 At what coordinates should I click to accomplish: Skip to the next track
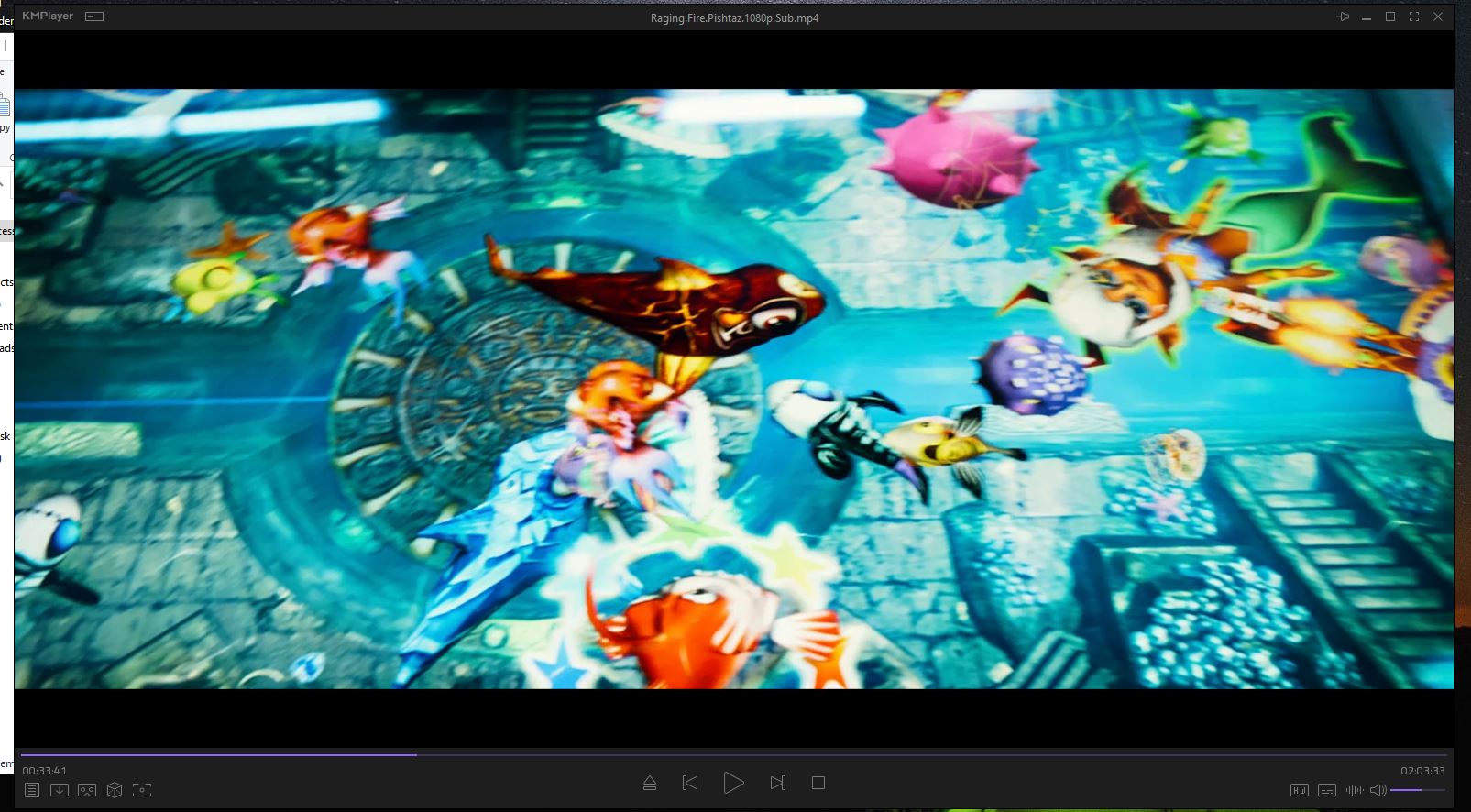(x=778, y=783)
